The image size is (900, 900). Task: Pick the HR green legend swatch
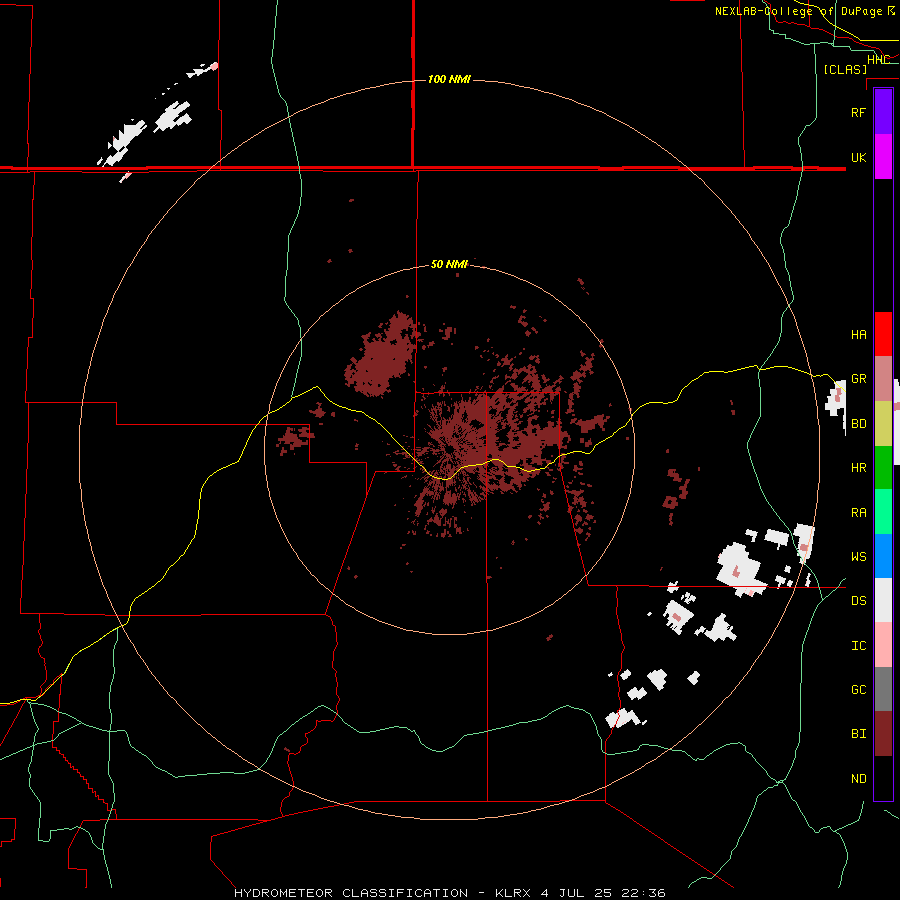pyautogui.click(x=883, y=468)
